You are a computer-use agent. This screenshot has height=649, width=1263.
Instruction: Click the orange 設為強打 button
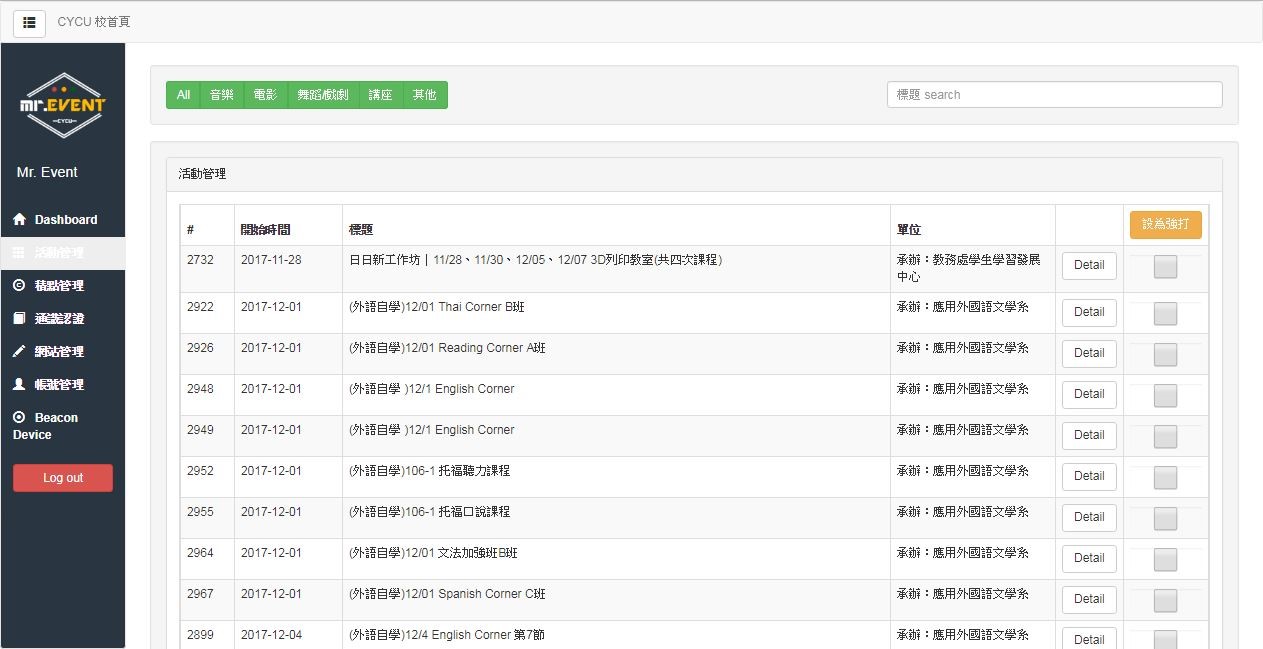1166,224
